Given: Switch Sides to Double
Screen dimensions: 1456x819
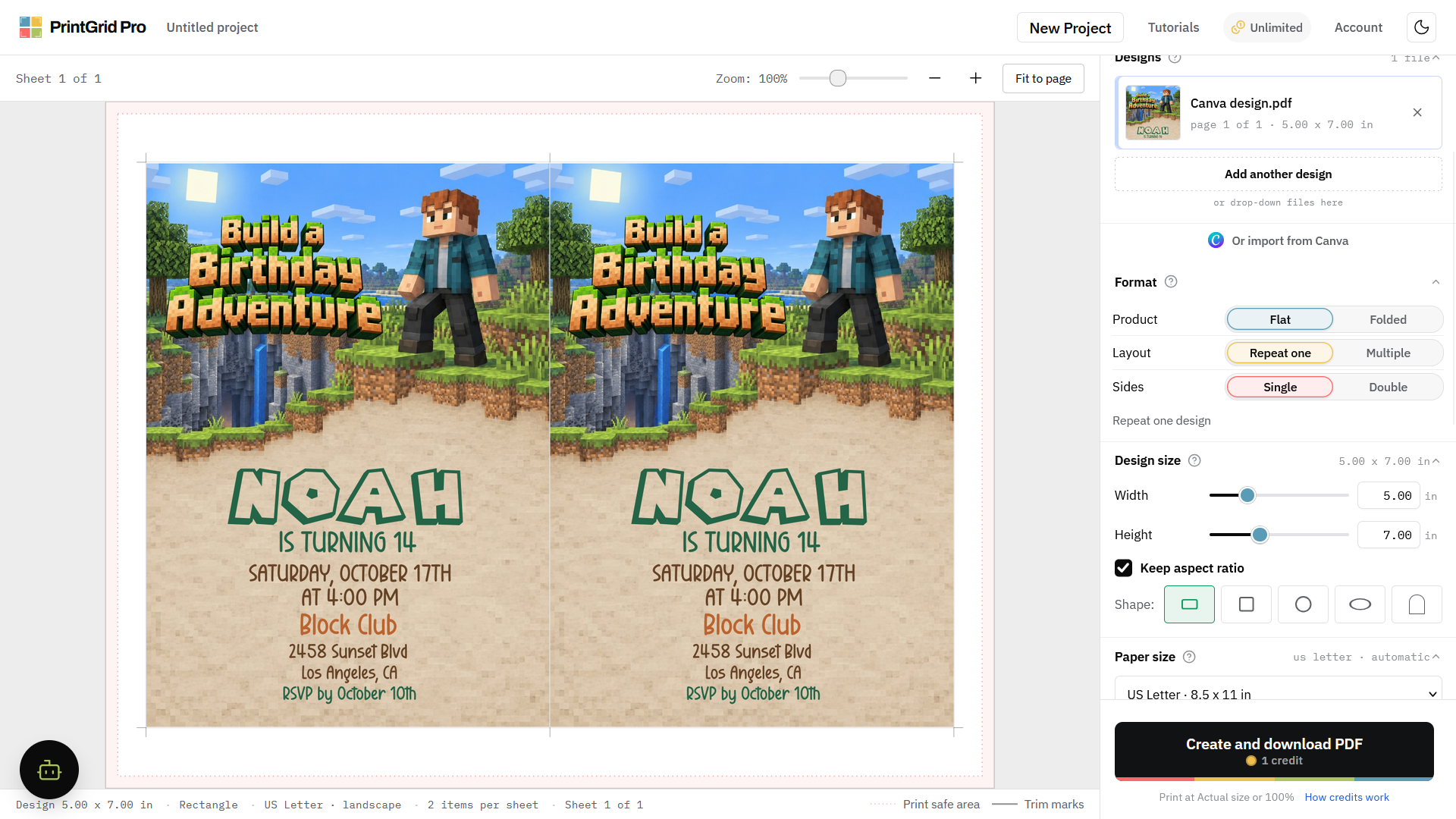Looking at the screenshot, I should (1388, 387).
